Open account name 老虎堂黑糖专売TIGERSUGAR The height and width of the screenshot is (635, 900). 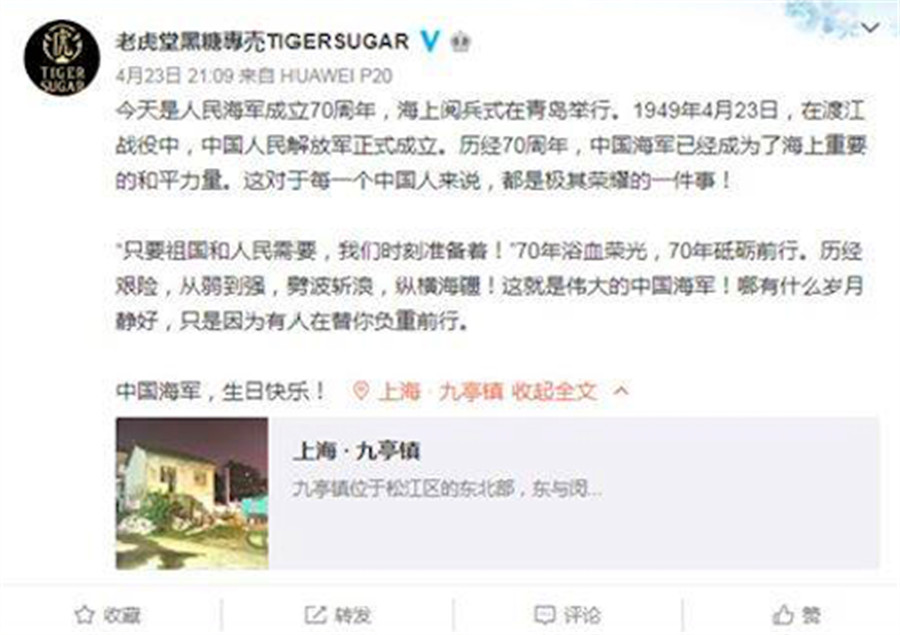262,41
